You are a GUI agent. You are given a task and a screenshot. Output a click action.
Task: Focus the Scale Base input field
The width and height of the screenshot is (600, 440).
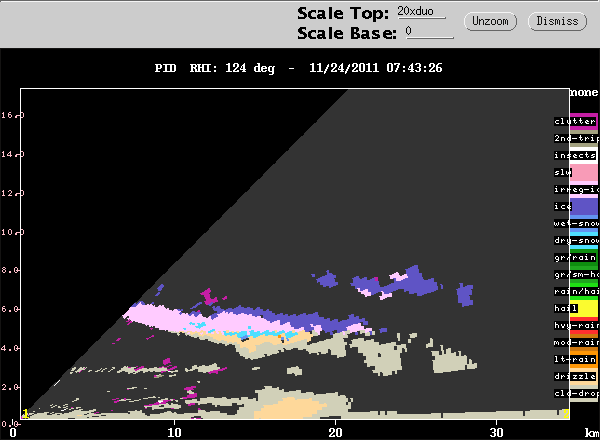pyautogui.click(x=429, y=32)
